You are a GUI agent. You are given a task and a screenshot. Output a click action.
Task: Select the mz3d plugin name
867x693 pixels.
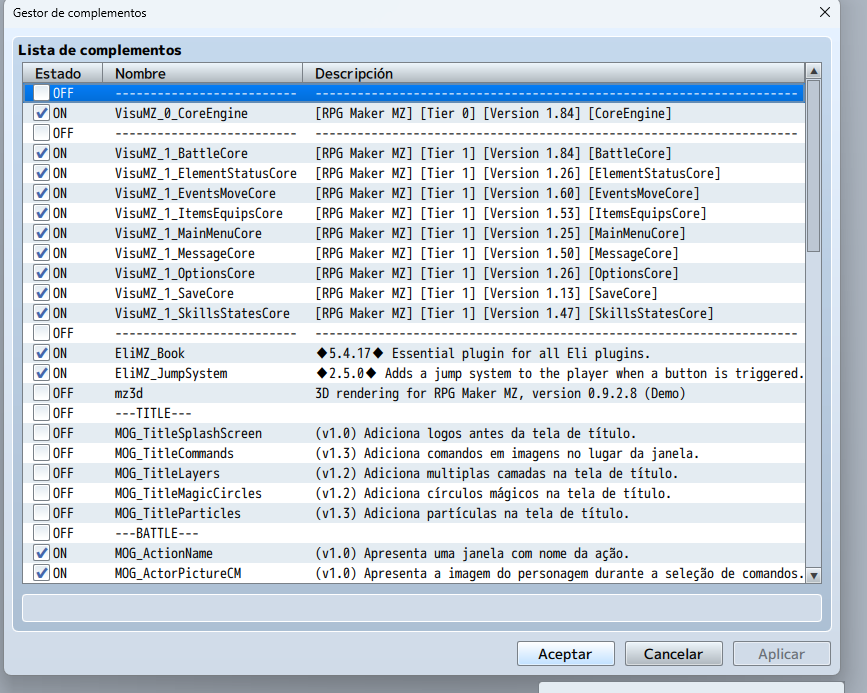(128, 393)
